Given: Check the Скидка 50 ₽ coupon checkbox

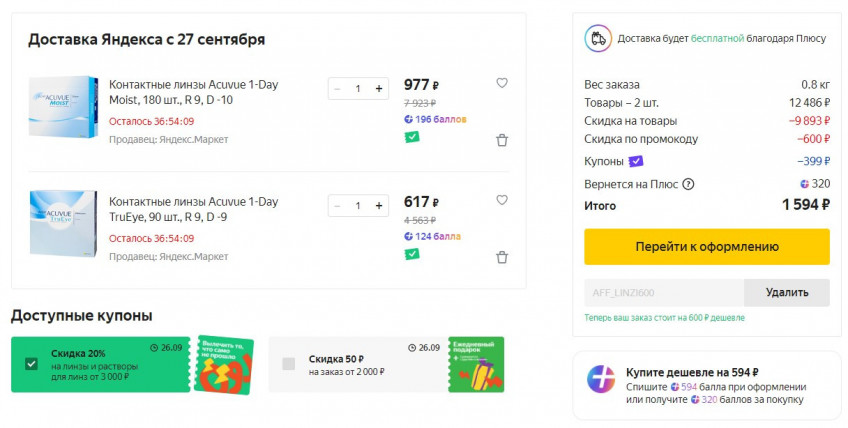Looking at the screenshot, I should pos(289,364).
